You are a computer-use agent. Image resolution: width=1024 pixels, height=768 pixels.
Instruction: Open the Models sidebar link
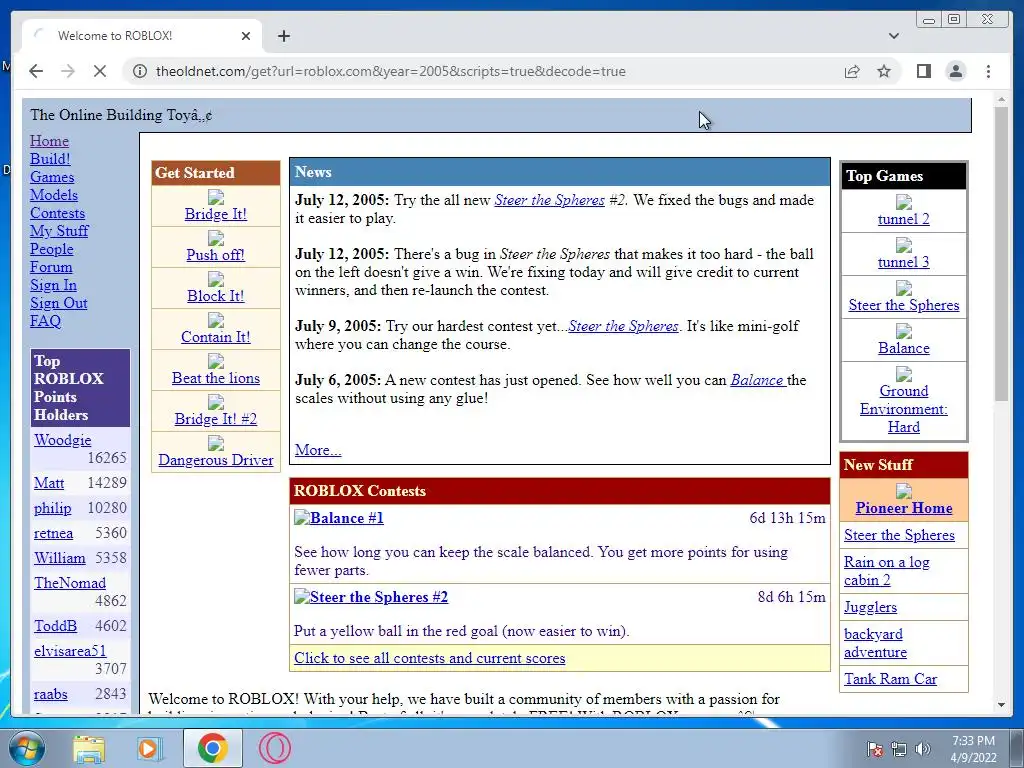pyautogui.click(x=54, y=195)
